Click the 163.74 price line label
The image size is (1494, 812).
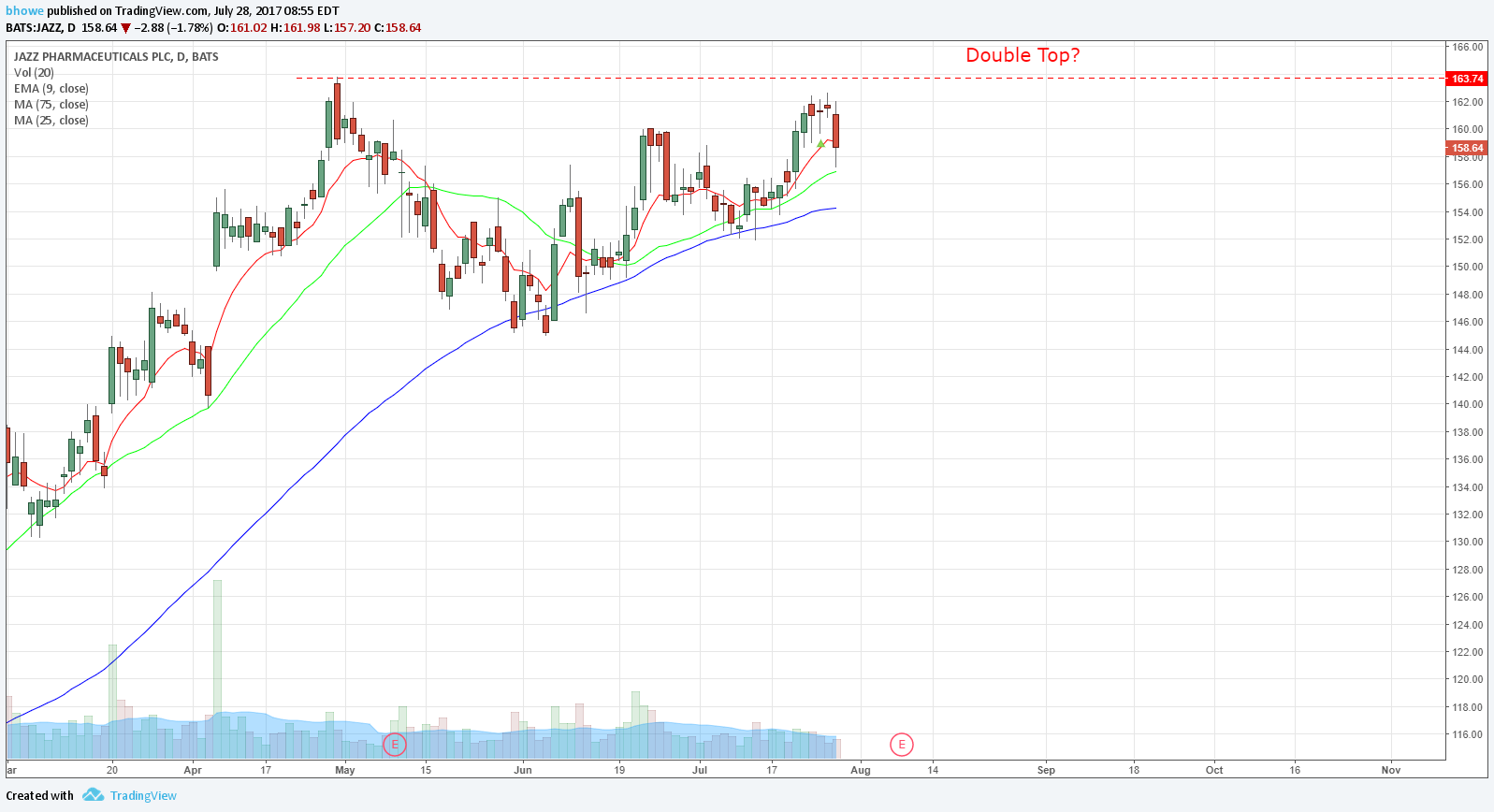[x=1467, y=79]
